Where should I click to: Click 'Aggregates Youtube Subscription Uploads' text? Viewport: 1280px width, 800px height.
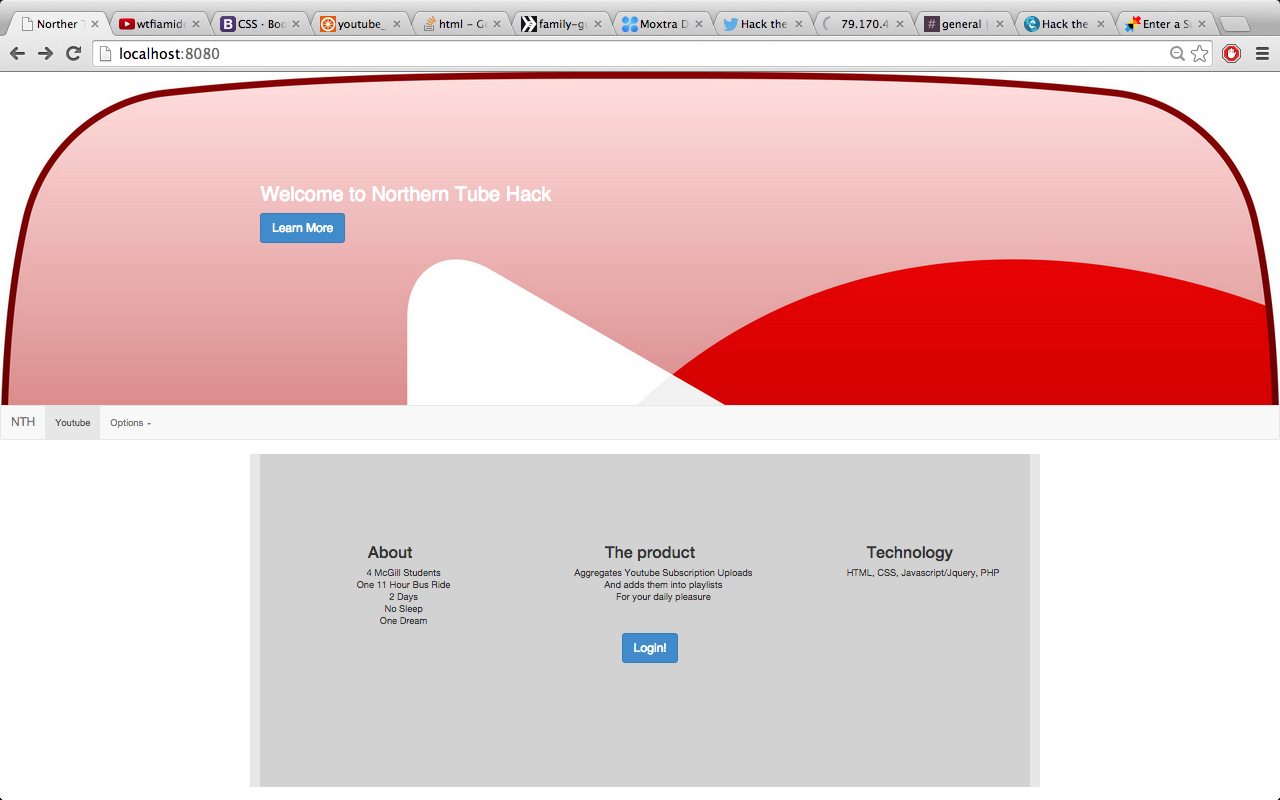click(x=663, y=573)
